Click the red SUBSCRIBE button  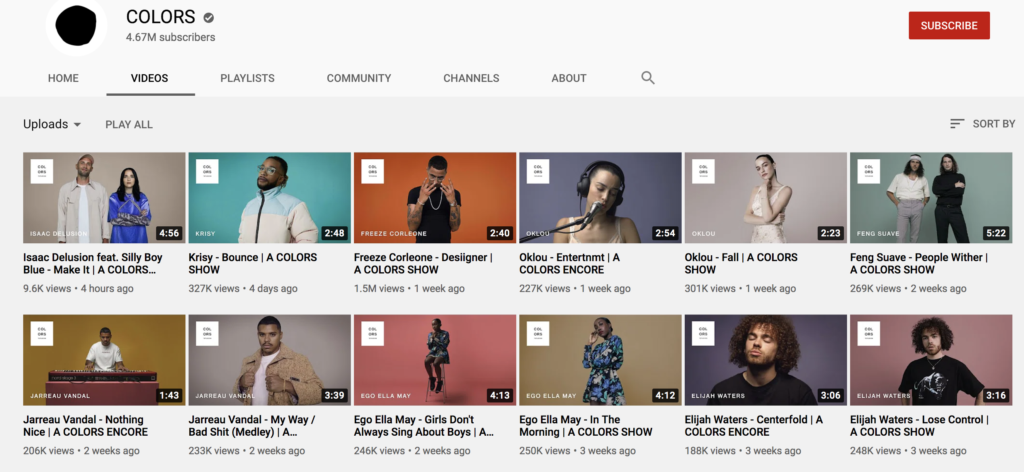tap(949, 25)
